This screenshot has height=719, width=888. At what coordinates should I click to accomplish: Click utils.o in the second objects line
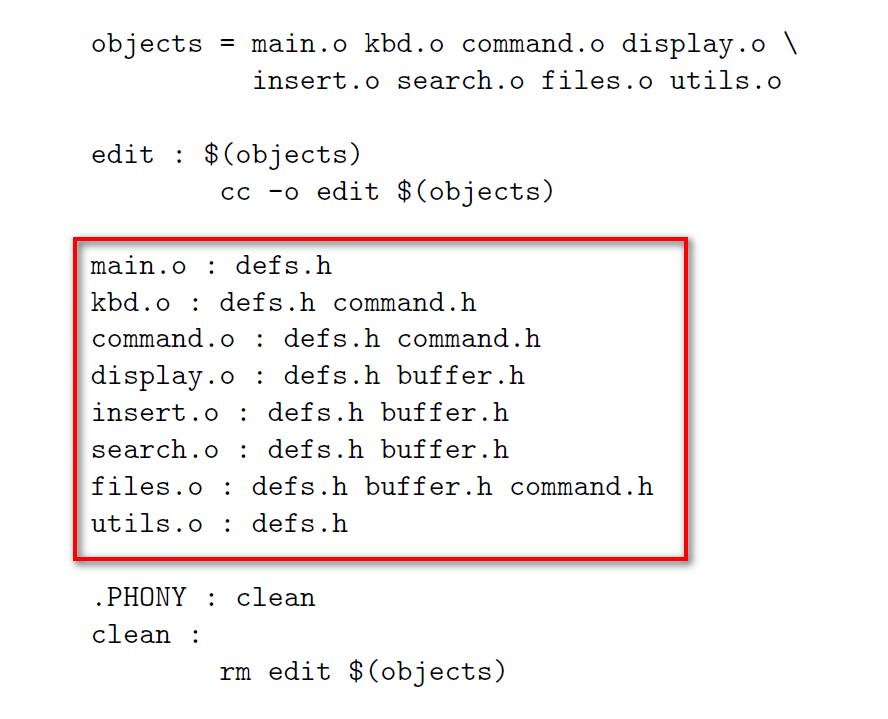726,80
